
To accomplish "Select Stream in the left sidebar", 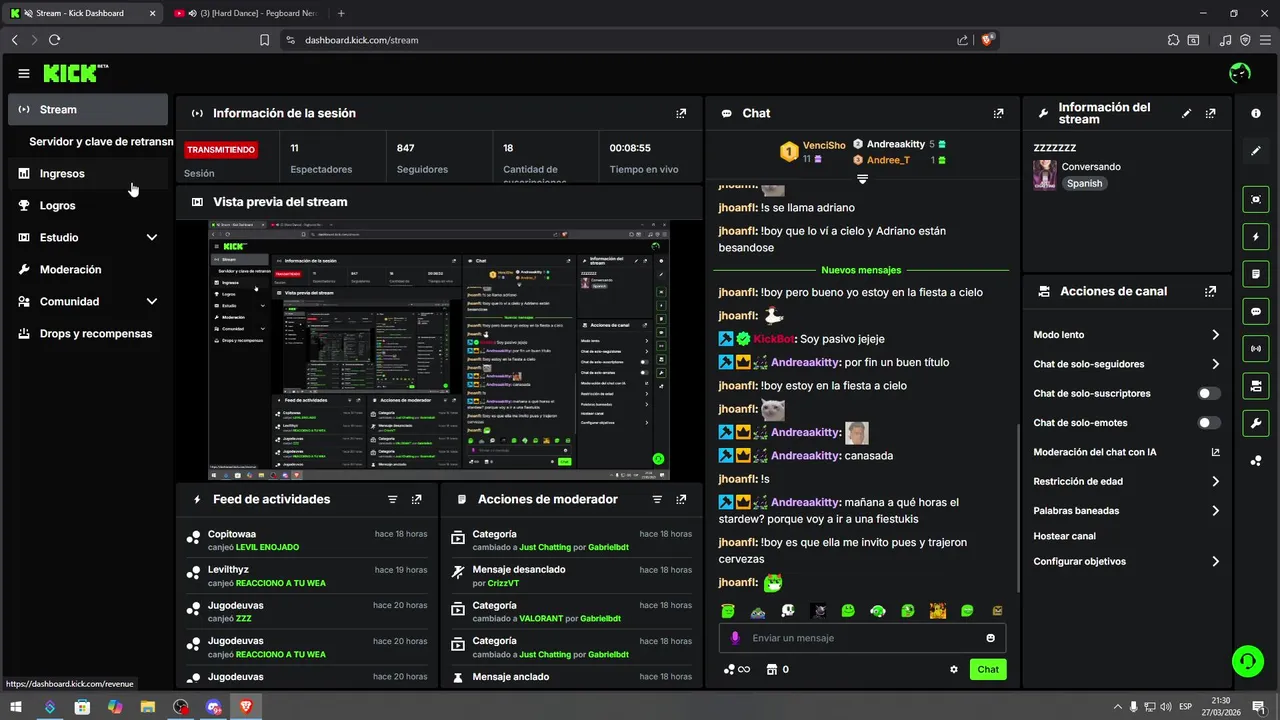I will point(88,110).
